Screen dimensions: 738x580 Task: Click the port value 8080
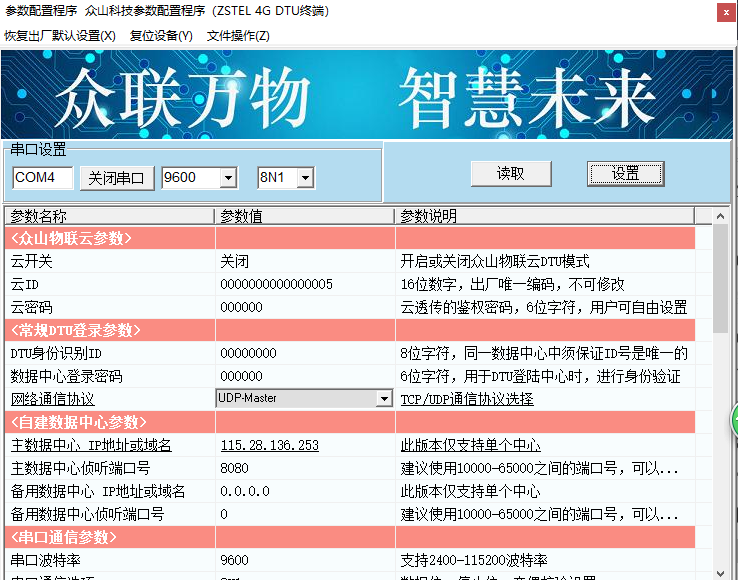pyautogui.click(x=234, y=468)
